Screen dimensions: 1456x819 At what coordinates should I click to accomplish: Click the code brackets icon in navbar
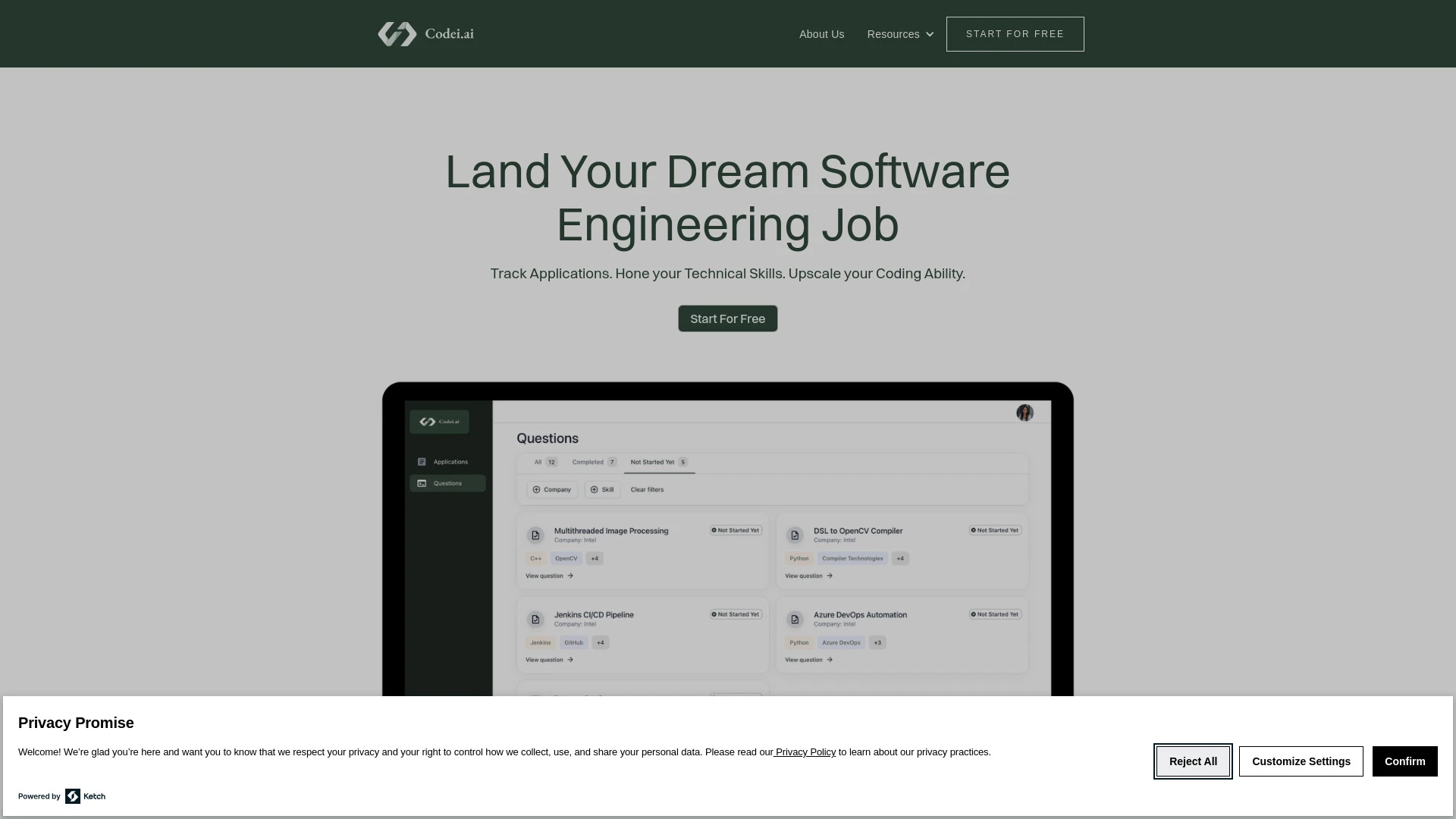pos(397,33)
